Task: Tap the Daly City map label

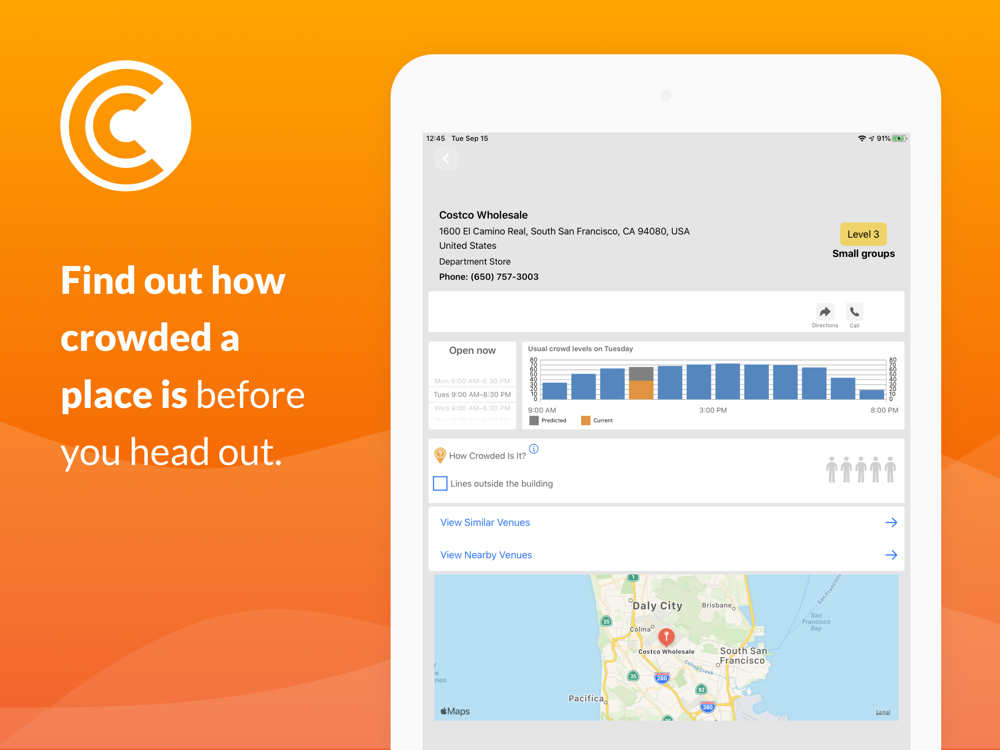Action: [658, 606]
